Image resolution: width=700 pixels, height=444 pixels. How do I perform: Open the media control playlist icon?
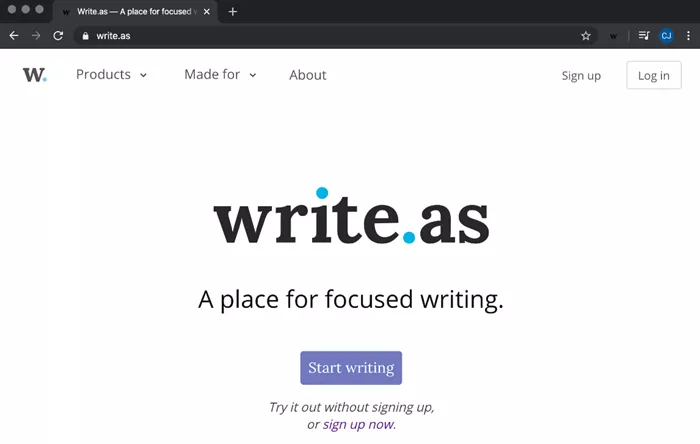(x=644, y=36)
